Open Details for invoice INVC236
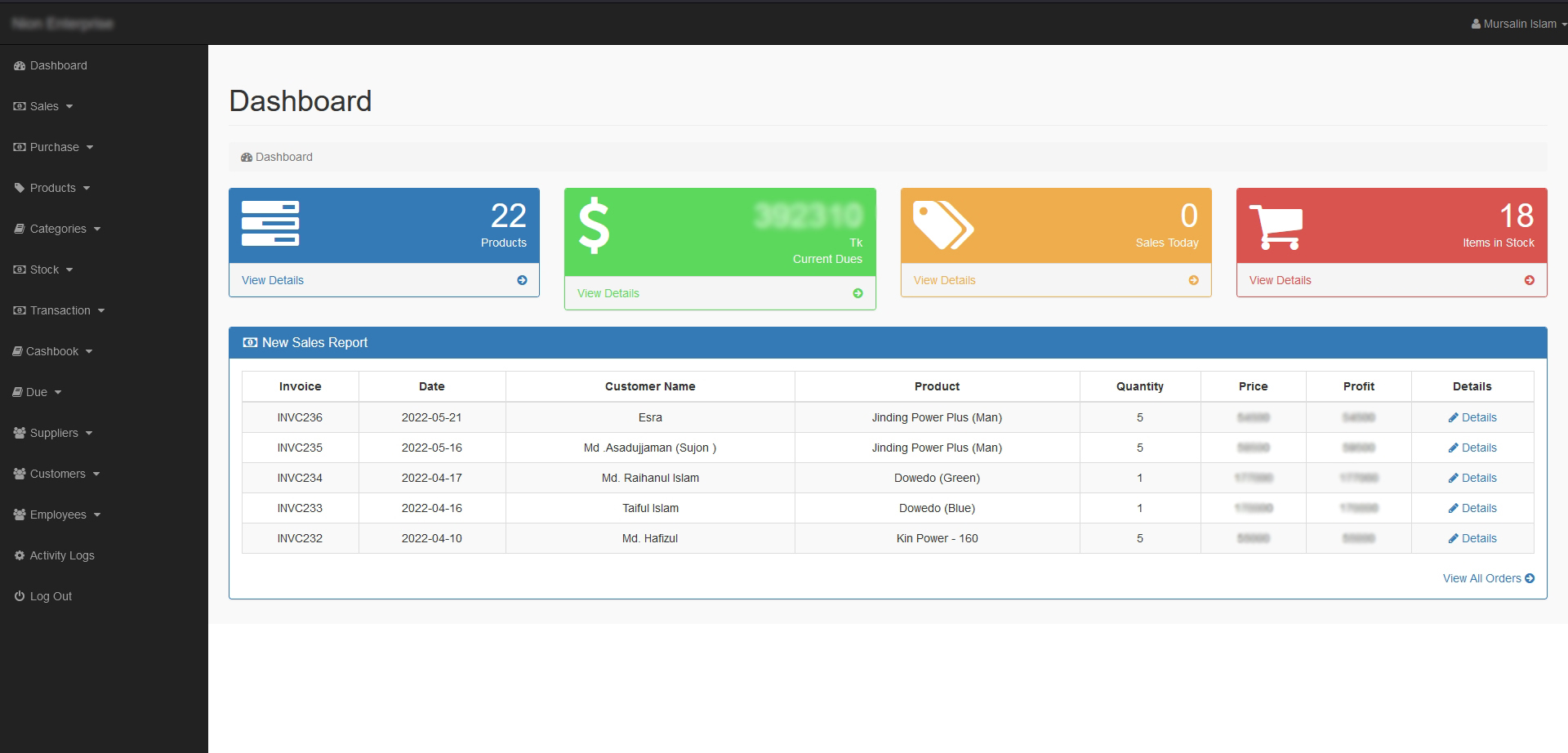1568x753 pixels. [1472, 417]
